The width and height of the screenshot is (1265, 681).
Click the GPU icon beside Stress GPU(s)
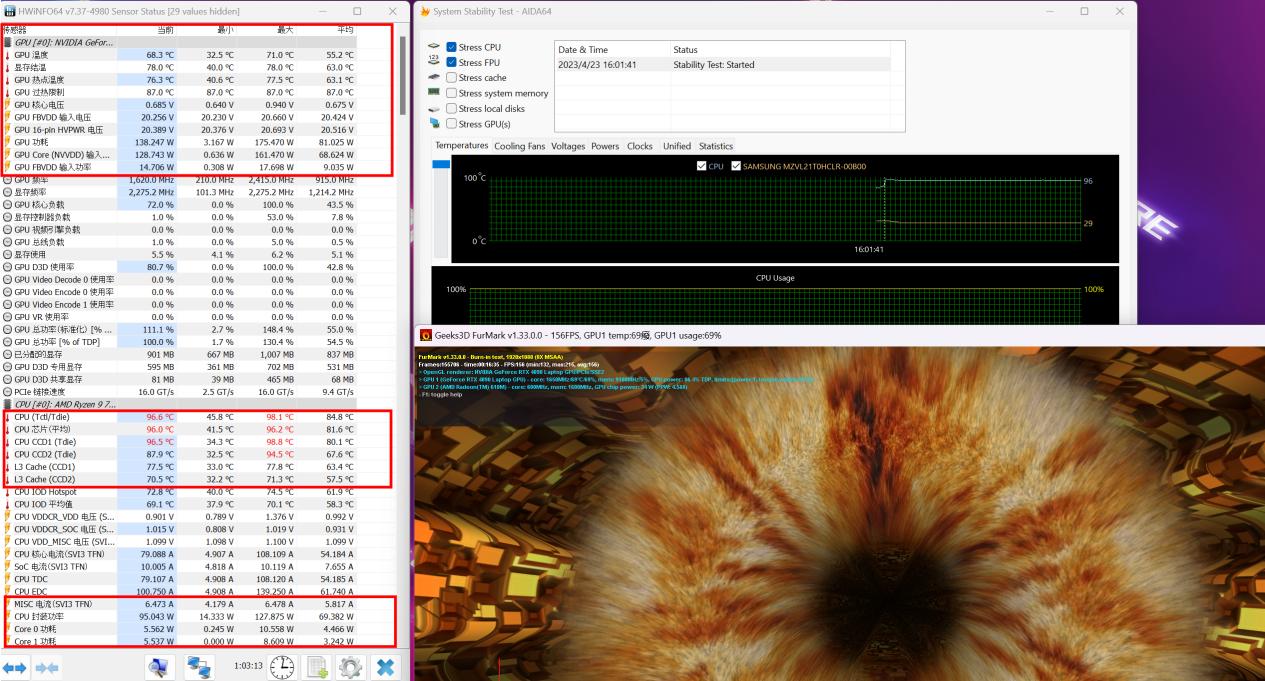434,122
